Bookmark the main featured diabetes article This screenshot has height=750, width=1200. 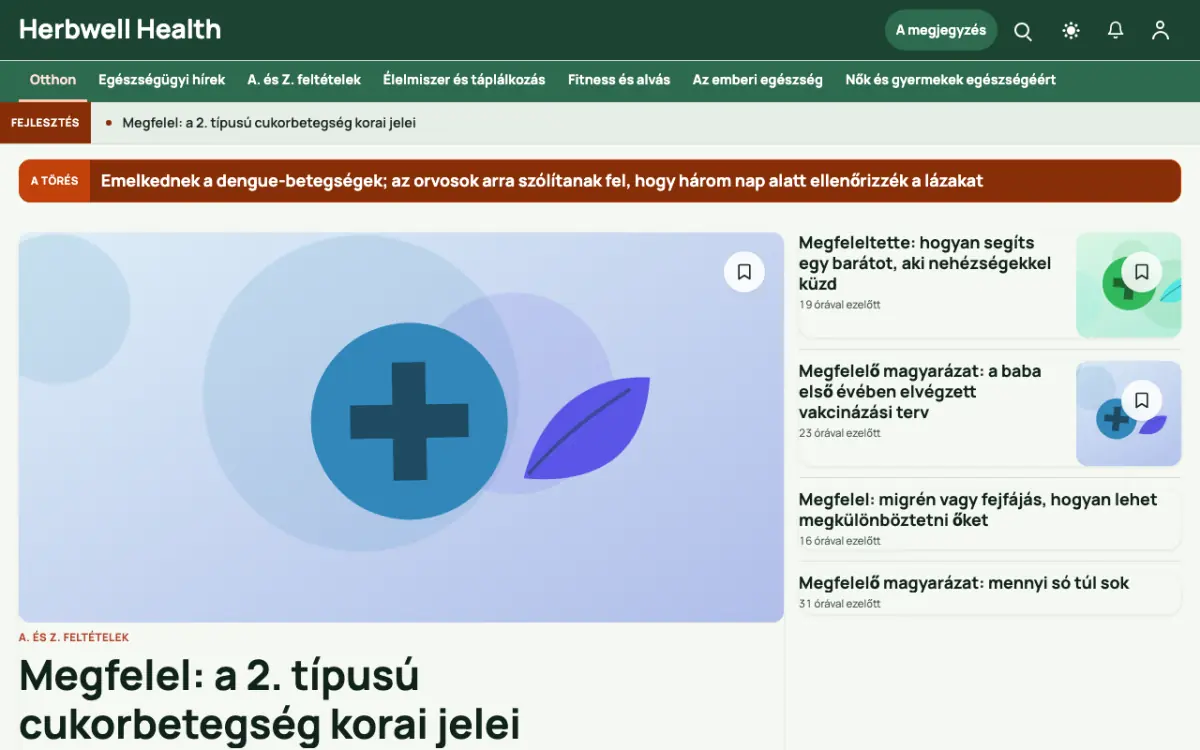(x=744, y=272)
